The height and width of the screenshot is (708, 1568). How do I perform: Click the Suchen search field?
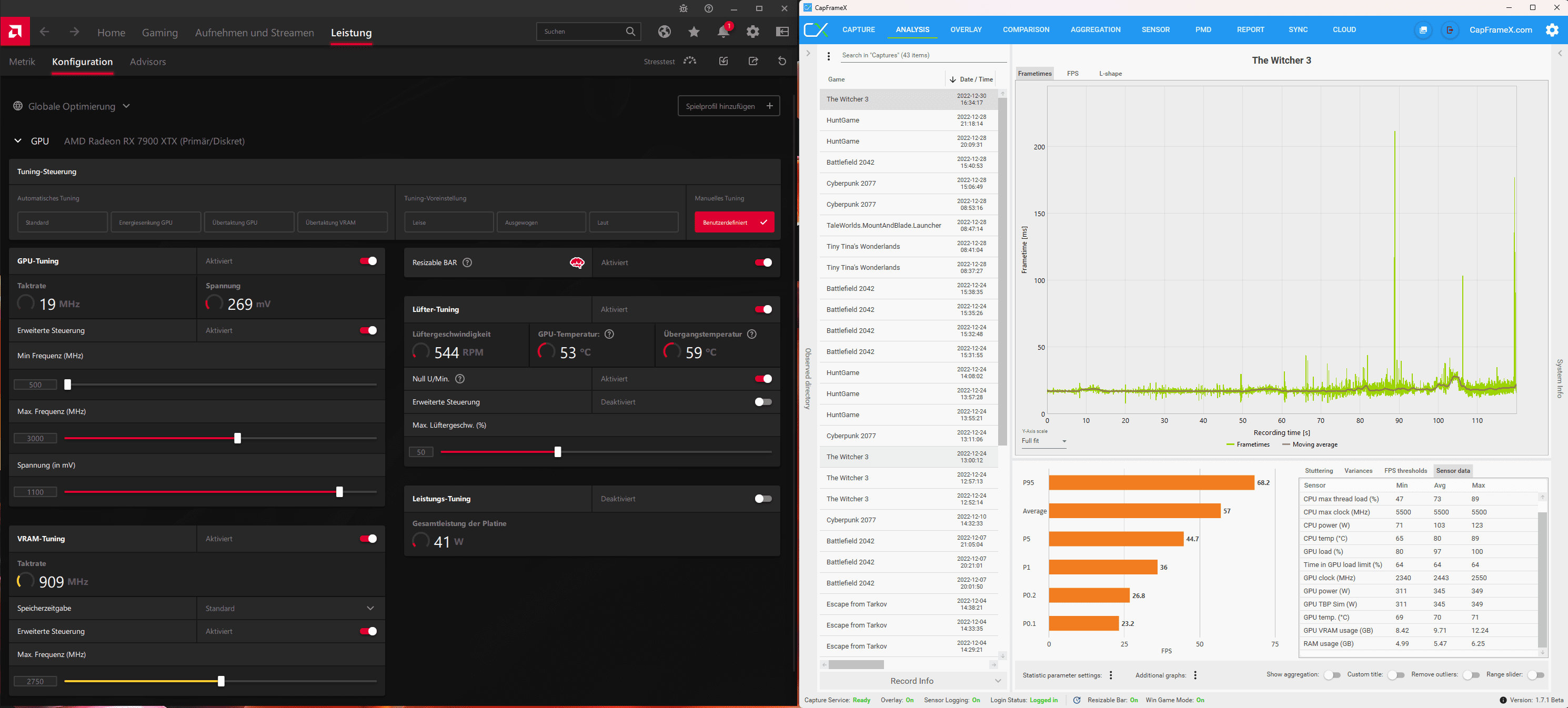coord(588,32)
